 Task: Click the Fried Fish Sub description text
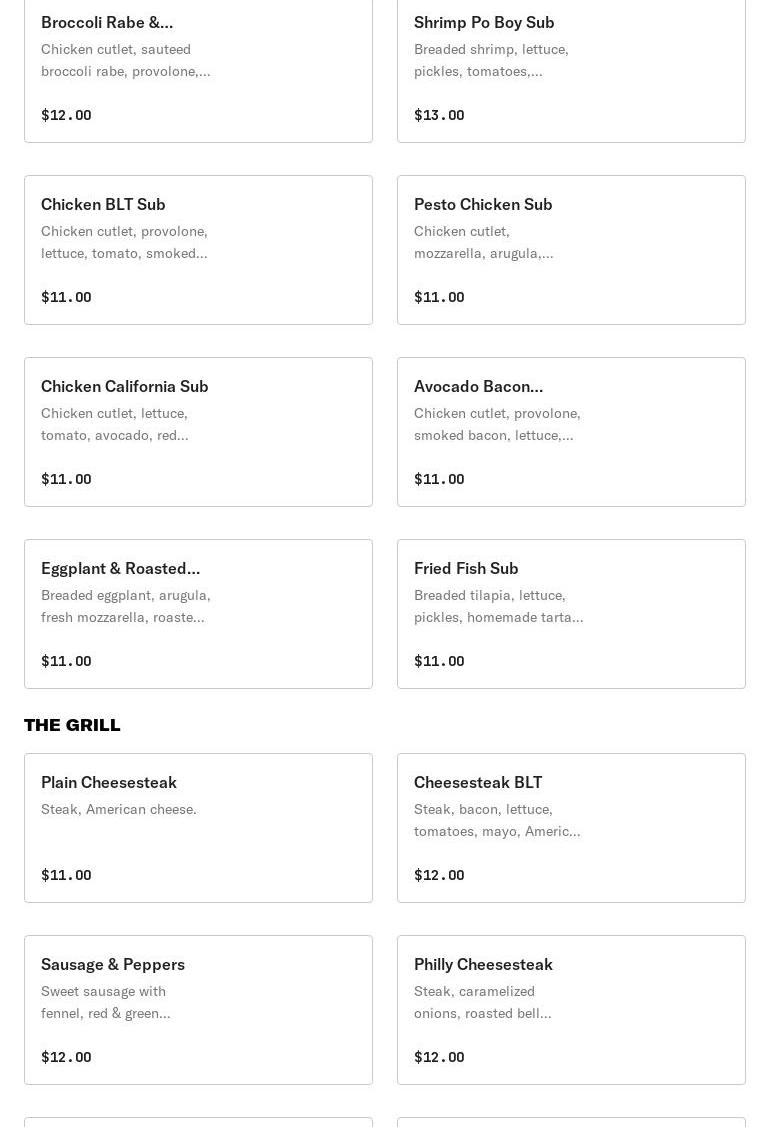click(498, 606)
